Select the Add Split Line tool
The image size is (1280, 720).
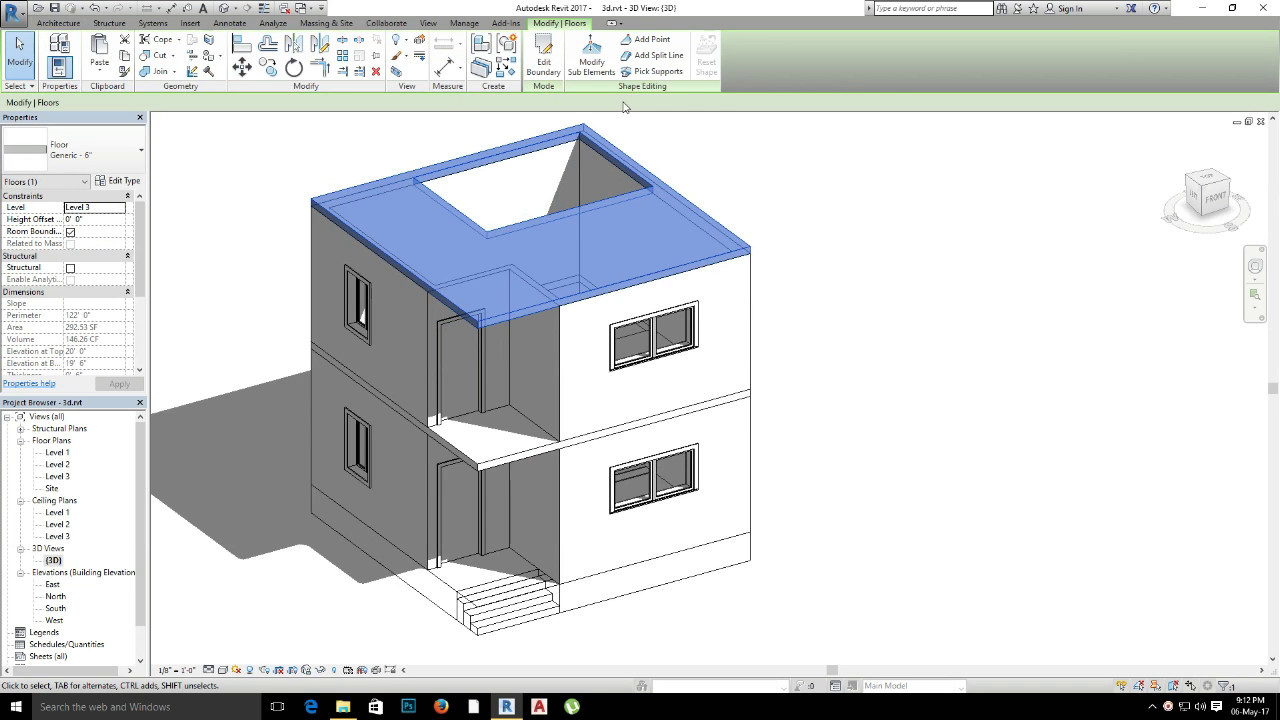[653, 55]
